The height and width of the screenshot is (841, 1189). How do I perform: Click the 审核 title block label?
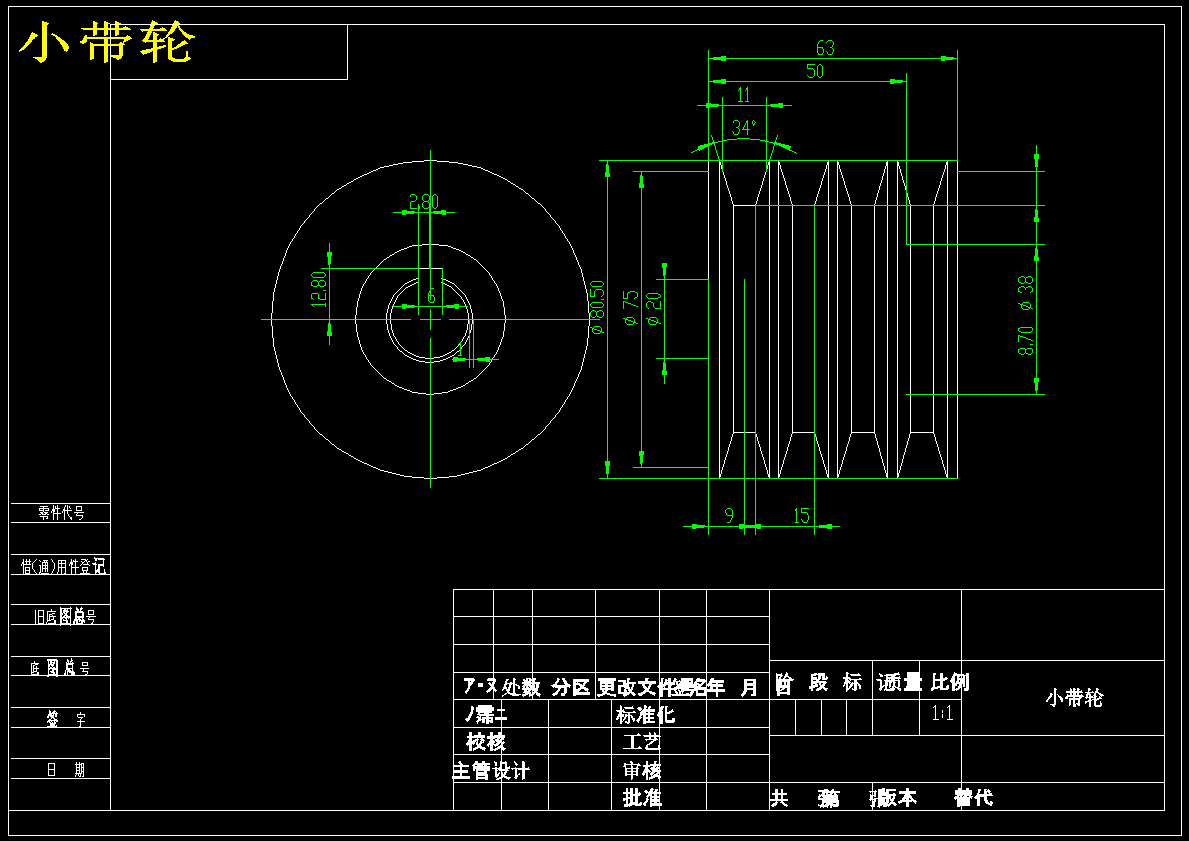pos(642,770)
